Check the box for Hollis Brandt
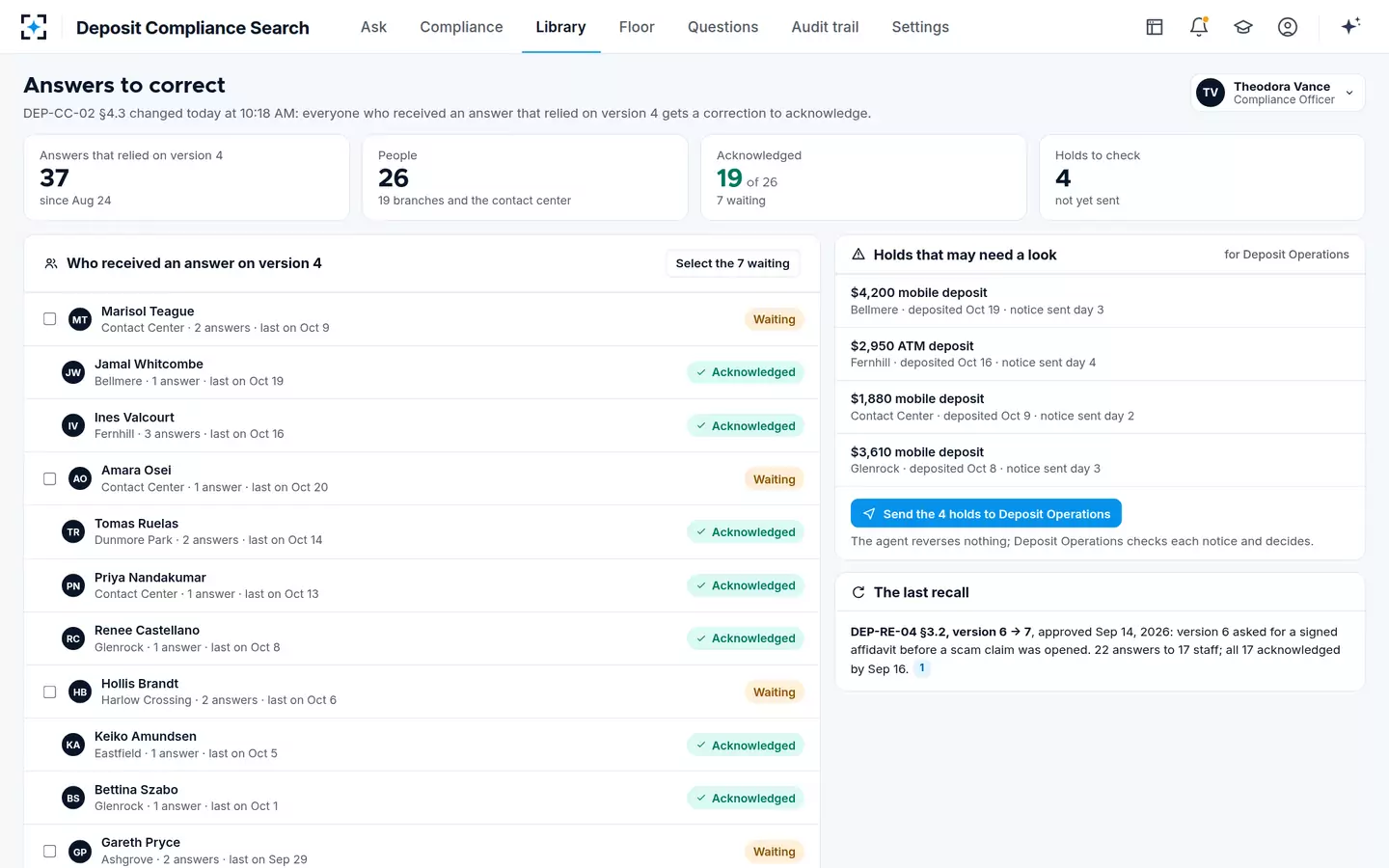Image resolution: width=1389 pixels, height=868 pixels. click(49, 692)
